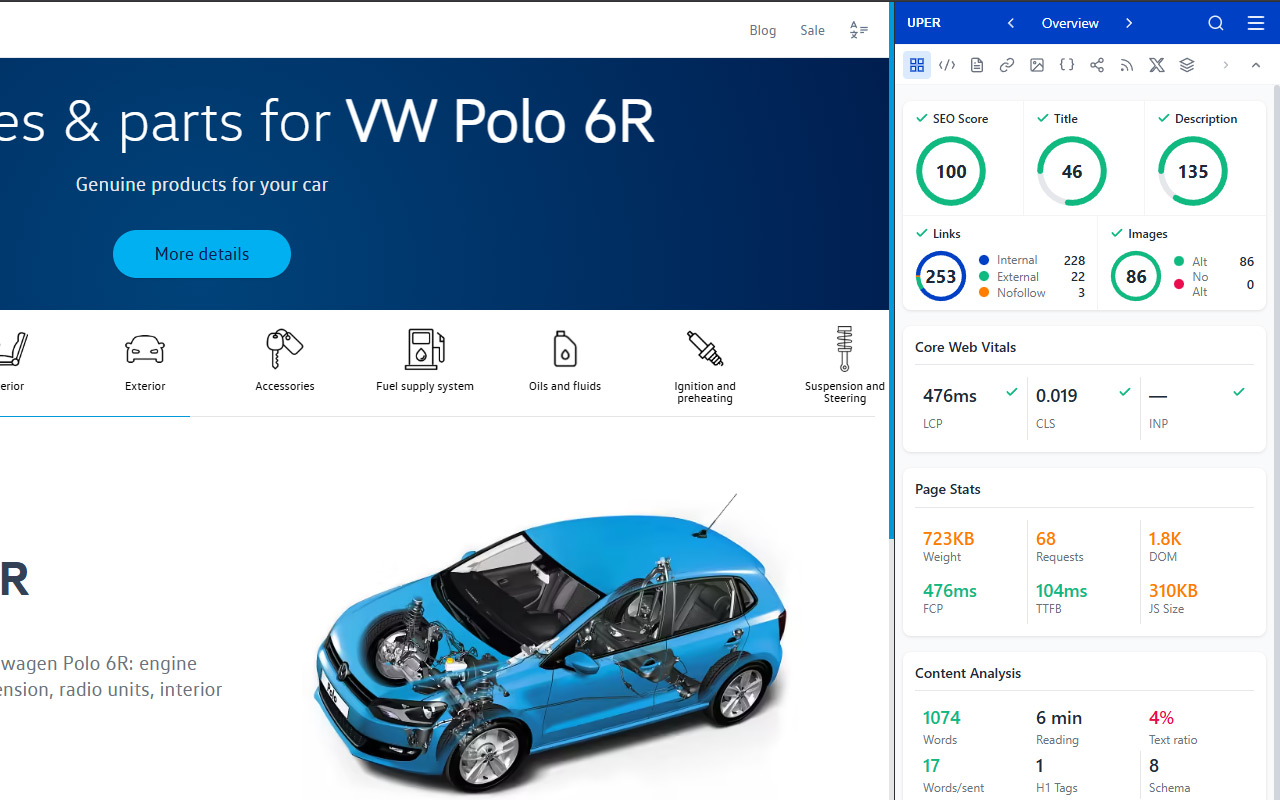Collapse the tab toolbar with the up chevron
The width and height of the screenshot is (1280, 800).
click(x=1256, y=65)
